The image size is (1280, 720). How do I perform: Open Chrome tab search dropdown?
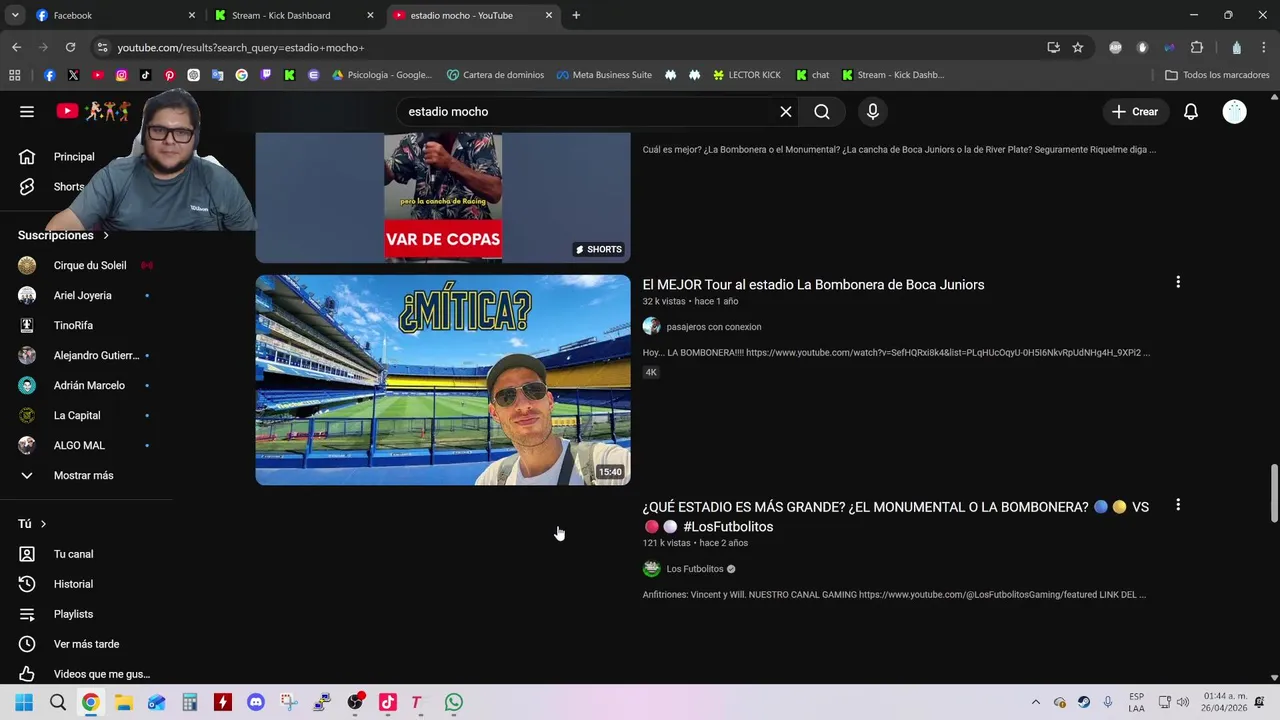15,15
